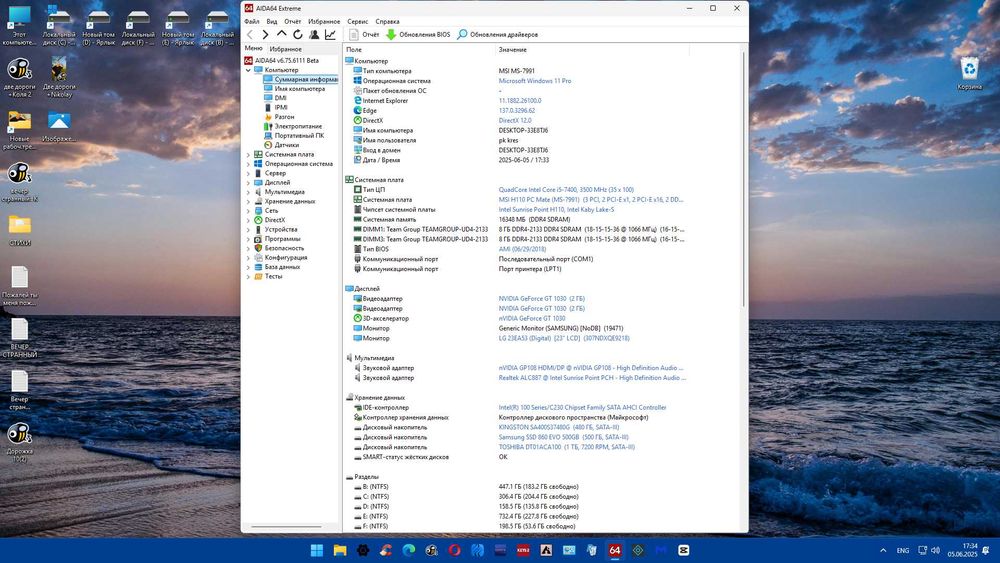The height and width of the screenshot is (563, 1000).
Task: Go up one level with the up arrow
Action: point(281,34)
